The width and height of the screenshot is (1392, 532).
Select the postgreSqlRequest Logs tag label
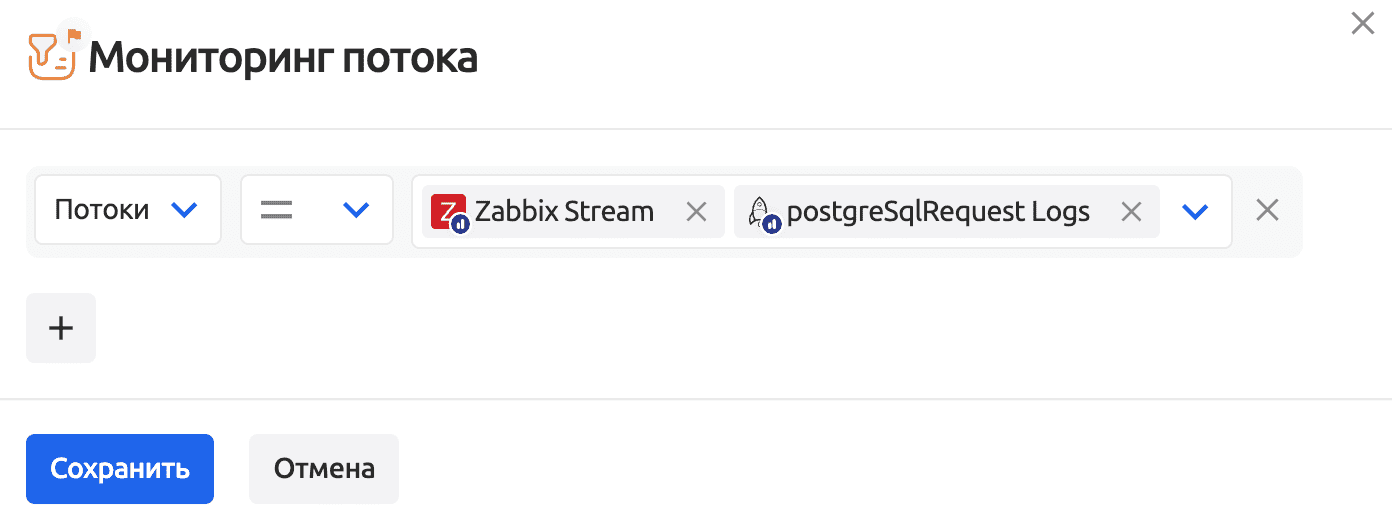pos(938,211)
